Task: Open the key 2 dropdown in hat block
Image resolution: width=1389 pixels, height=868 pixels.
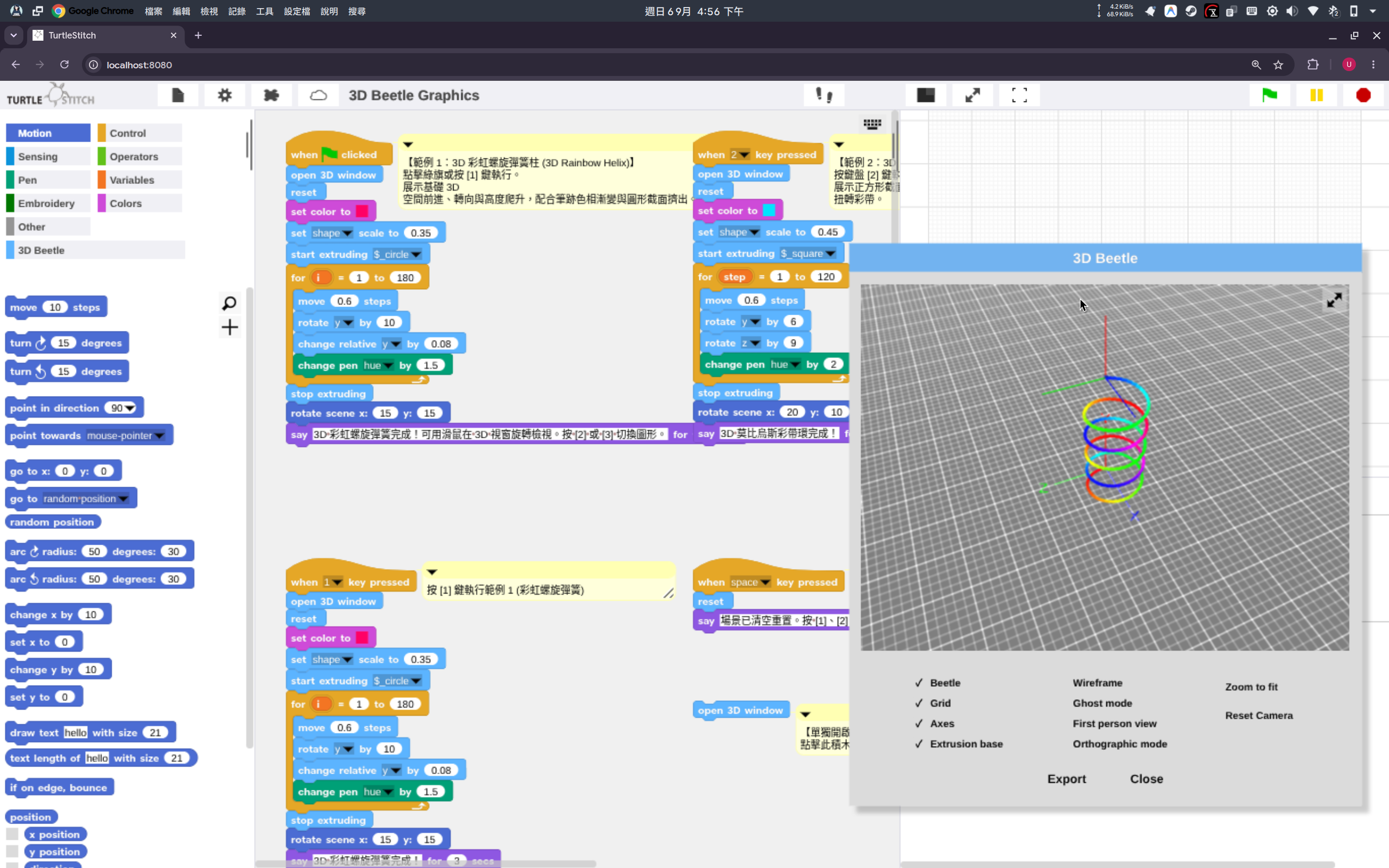Action: [744, 155]
